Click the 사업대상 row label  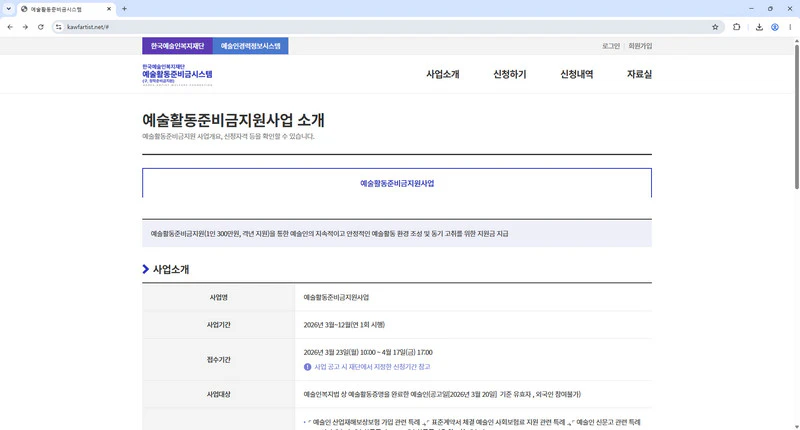click(218, 394)
